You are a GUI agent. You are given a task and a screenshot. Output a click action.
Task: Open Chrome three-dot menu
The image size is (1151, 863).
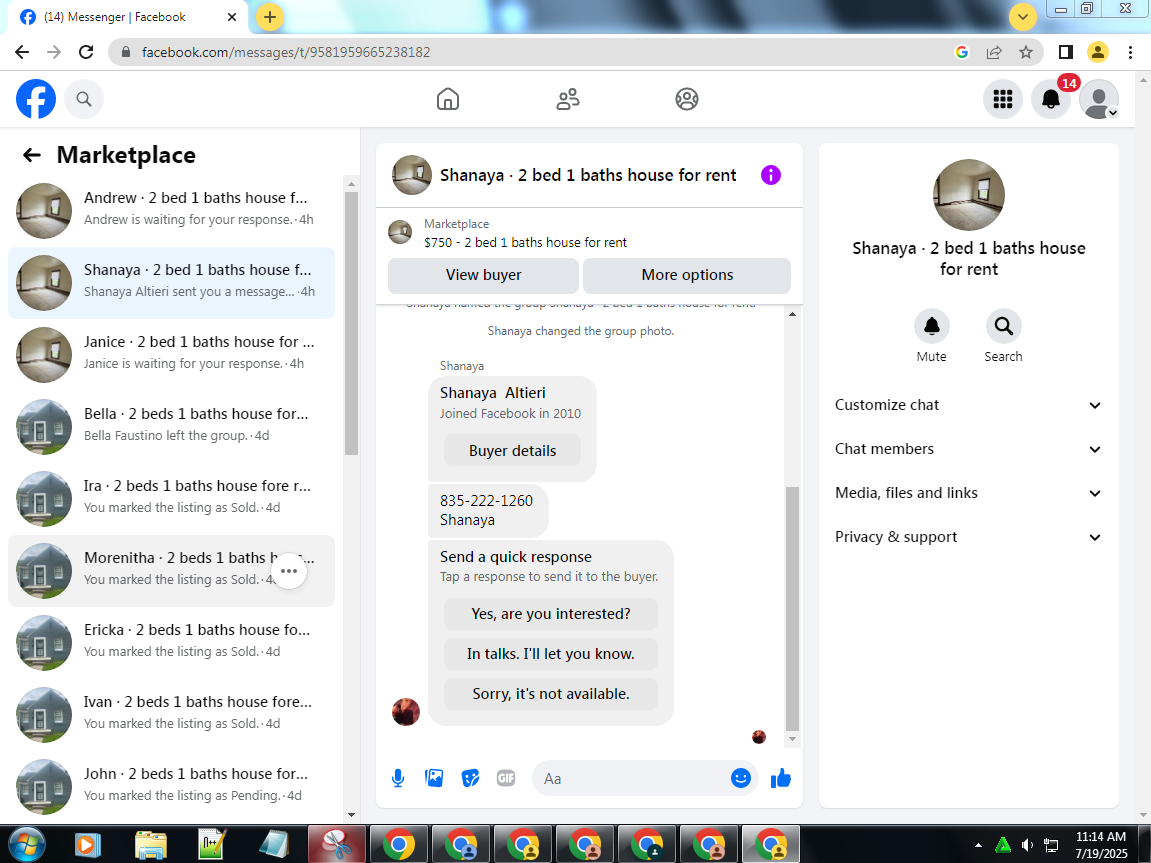click(x=1130, y=52)
